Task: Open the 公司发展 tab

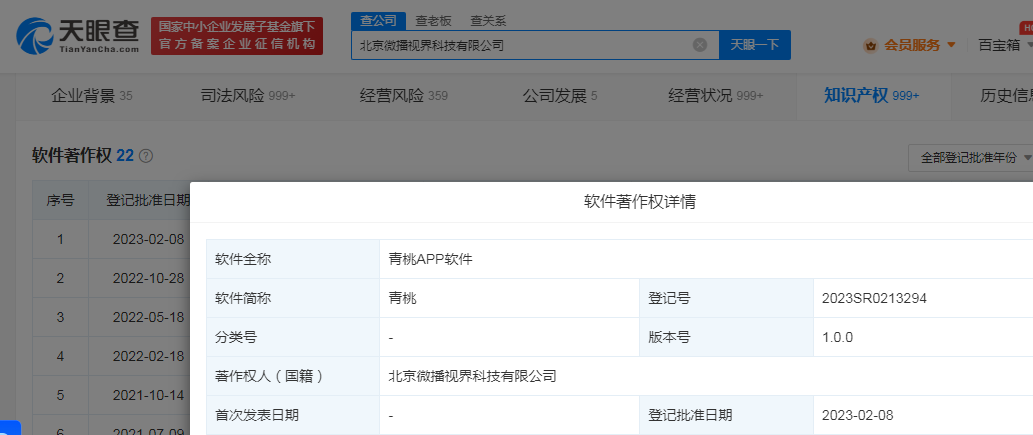Action: pos(559,96)
